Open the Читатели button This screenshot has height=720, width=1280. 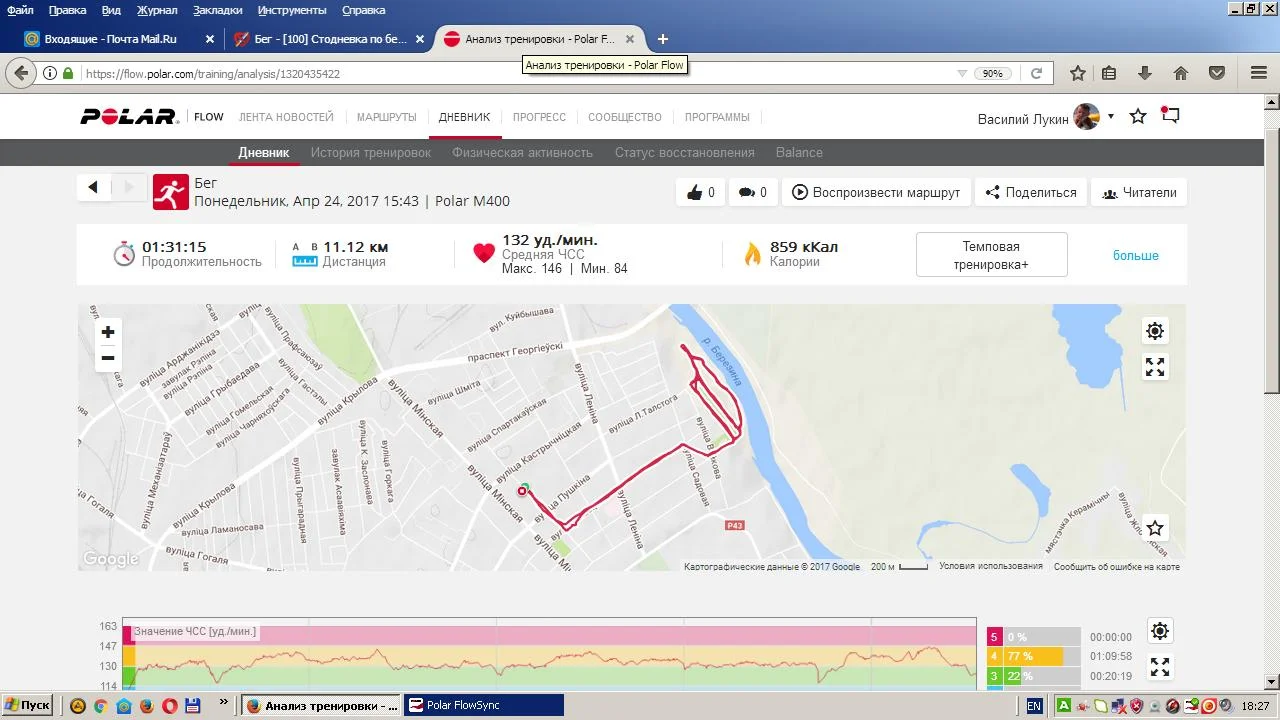1139,193
